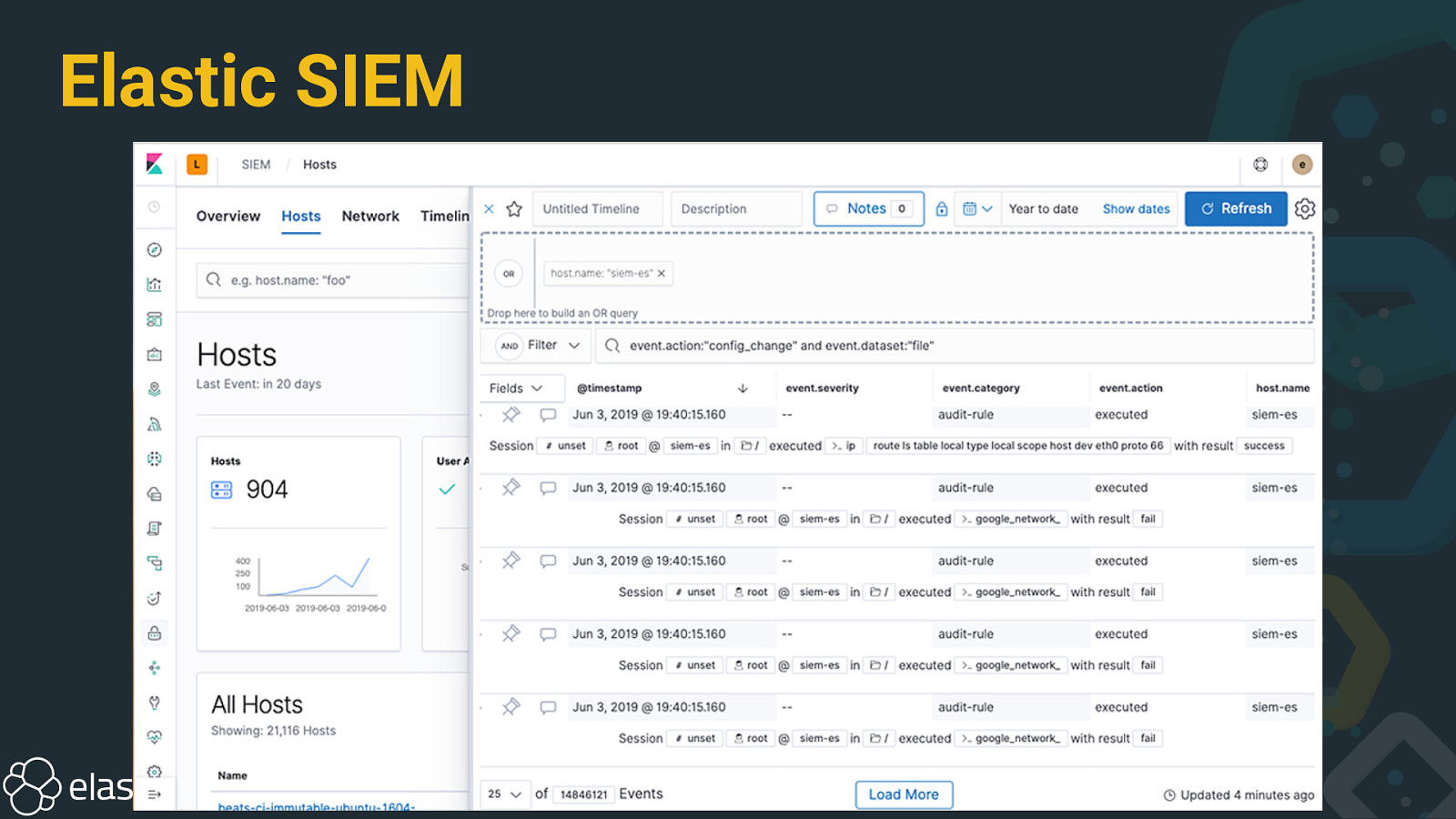Click 'Updated 4 minutes ago' status
The width and height of the screenshot is (1456, 819).
click(1239, 795)
